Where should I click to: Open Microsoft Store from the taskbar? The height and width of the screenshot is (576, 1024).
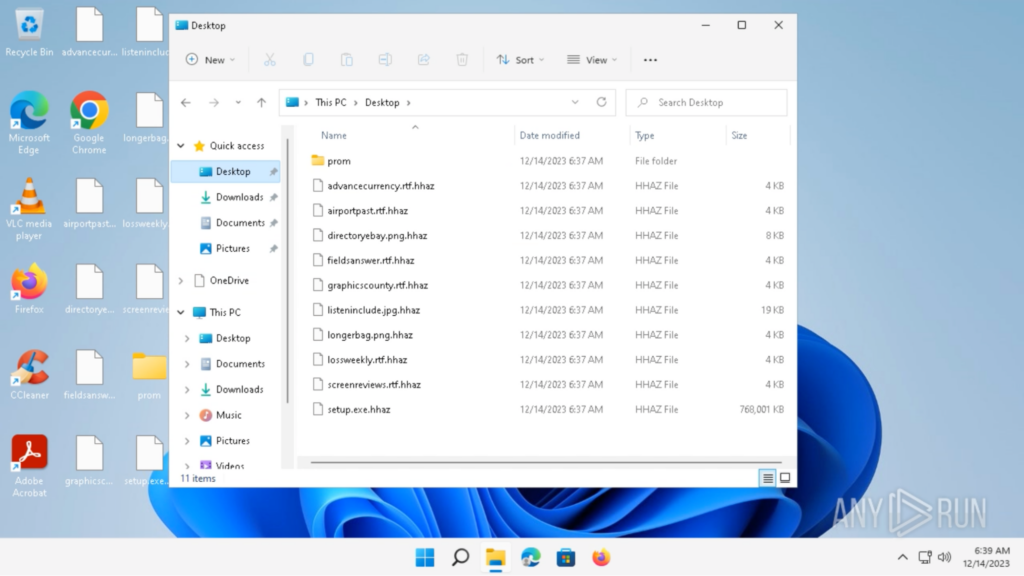565,557
